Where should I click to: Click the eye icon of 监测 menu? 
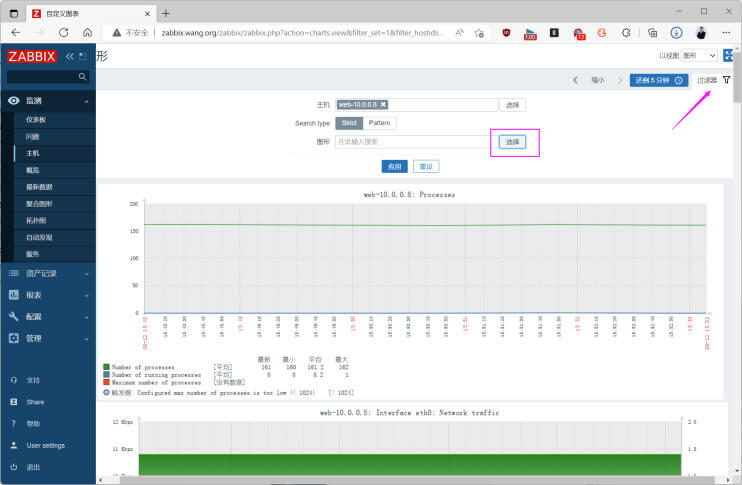click(14, 101)
